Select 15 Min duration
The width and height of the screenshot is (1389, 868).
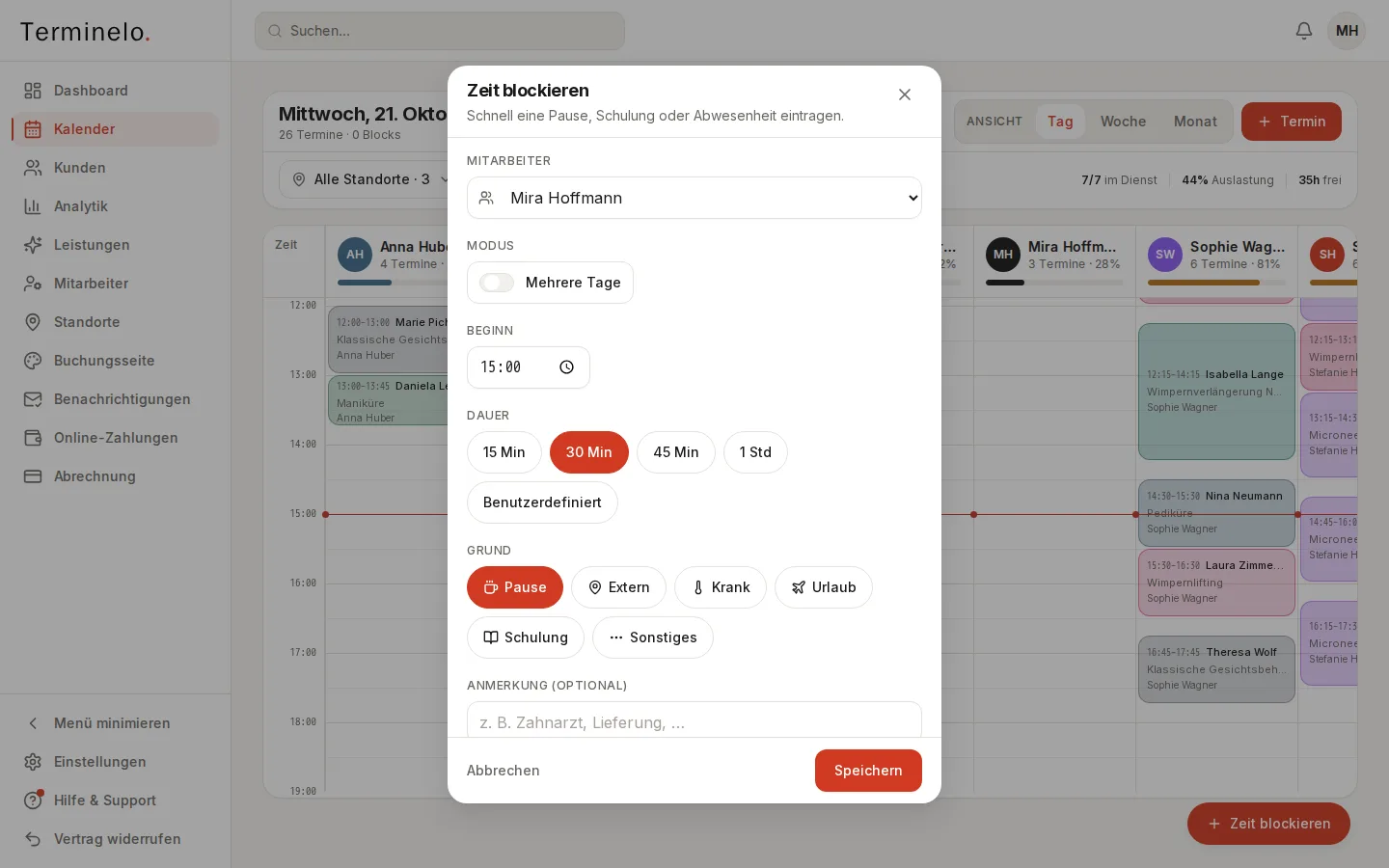[x=504, y=452]
